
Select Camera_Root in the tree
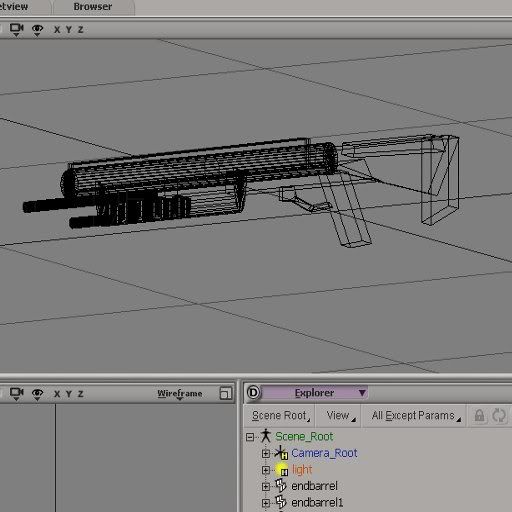324,453
